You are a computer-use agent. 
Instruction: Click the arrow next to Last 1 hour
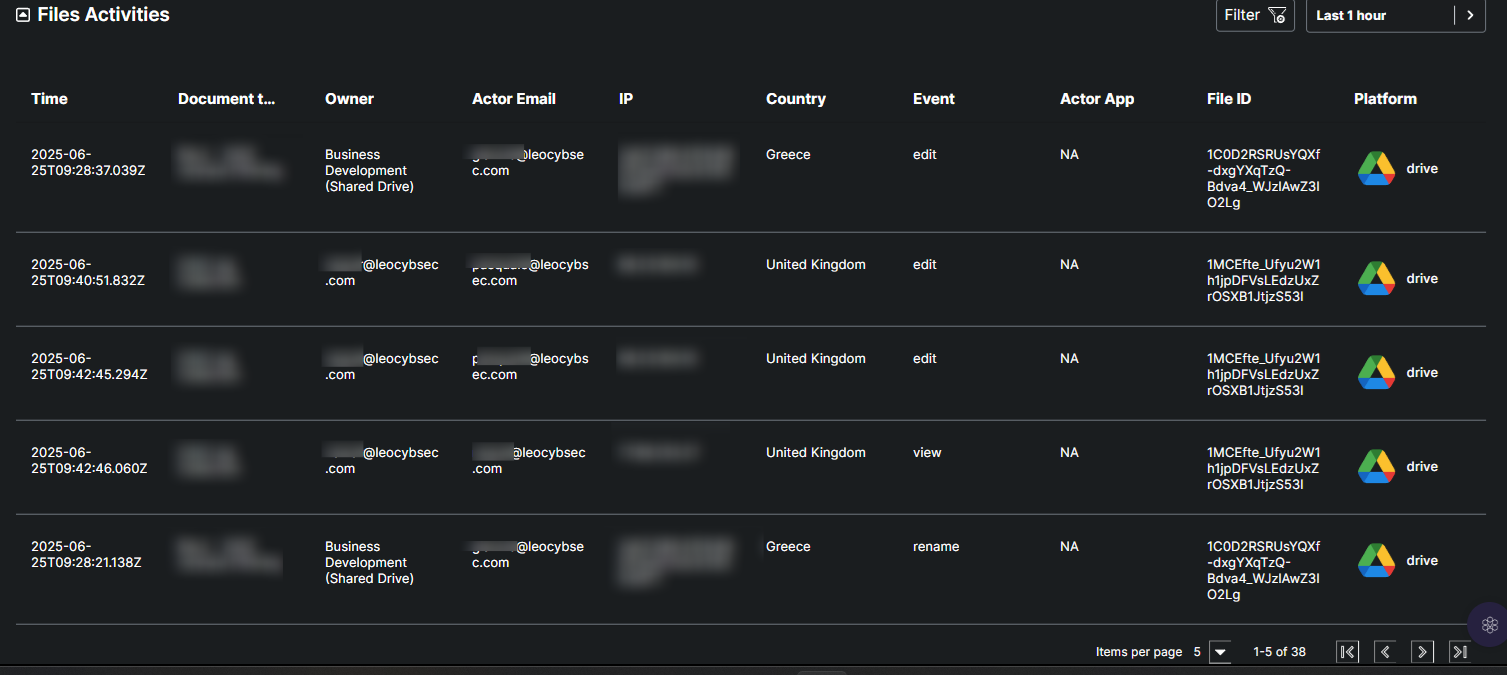click(1469, 15)
